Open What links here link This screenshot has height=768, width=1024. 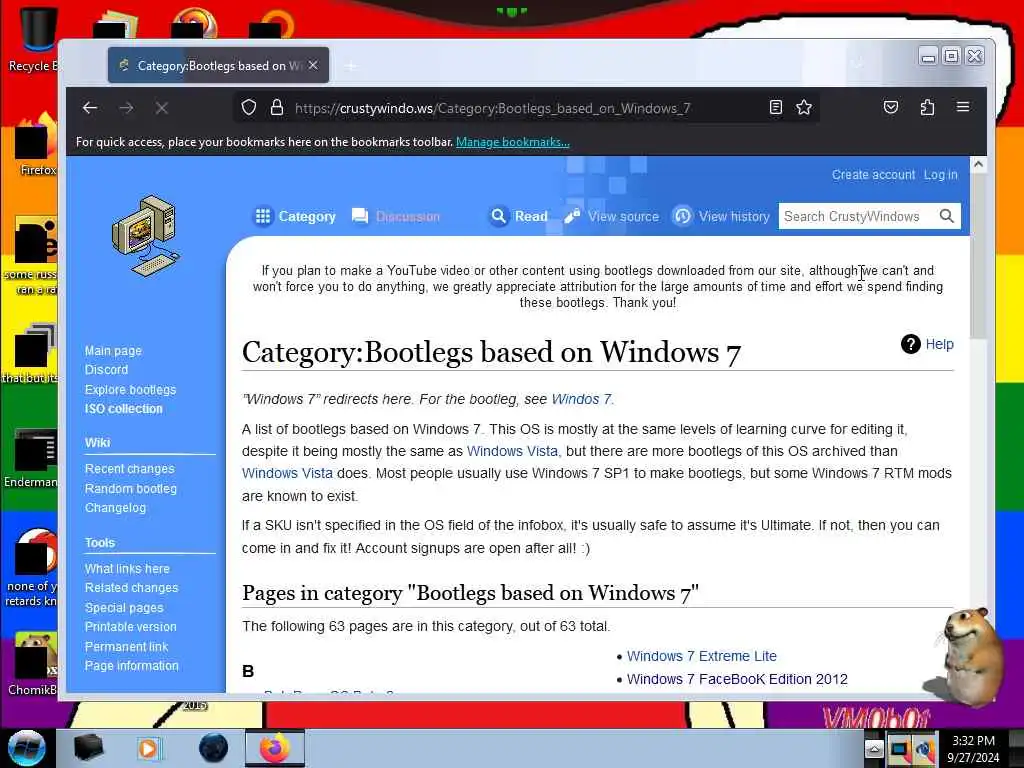(x=127, y=569)
